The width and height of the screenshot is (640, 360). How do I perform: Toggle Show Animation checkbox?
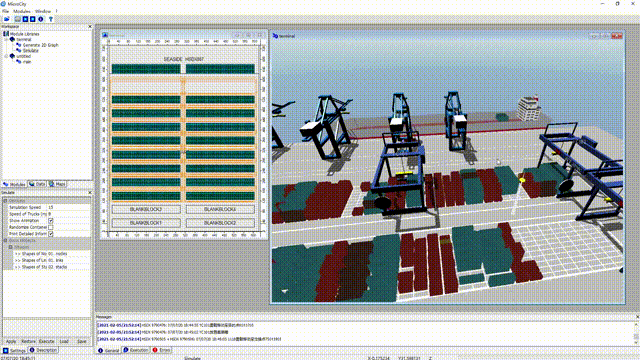click(x=51, y=220)
